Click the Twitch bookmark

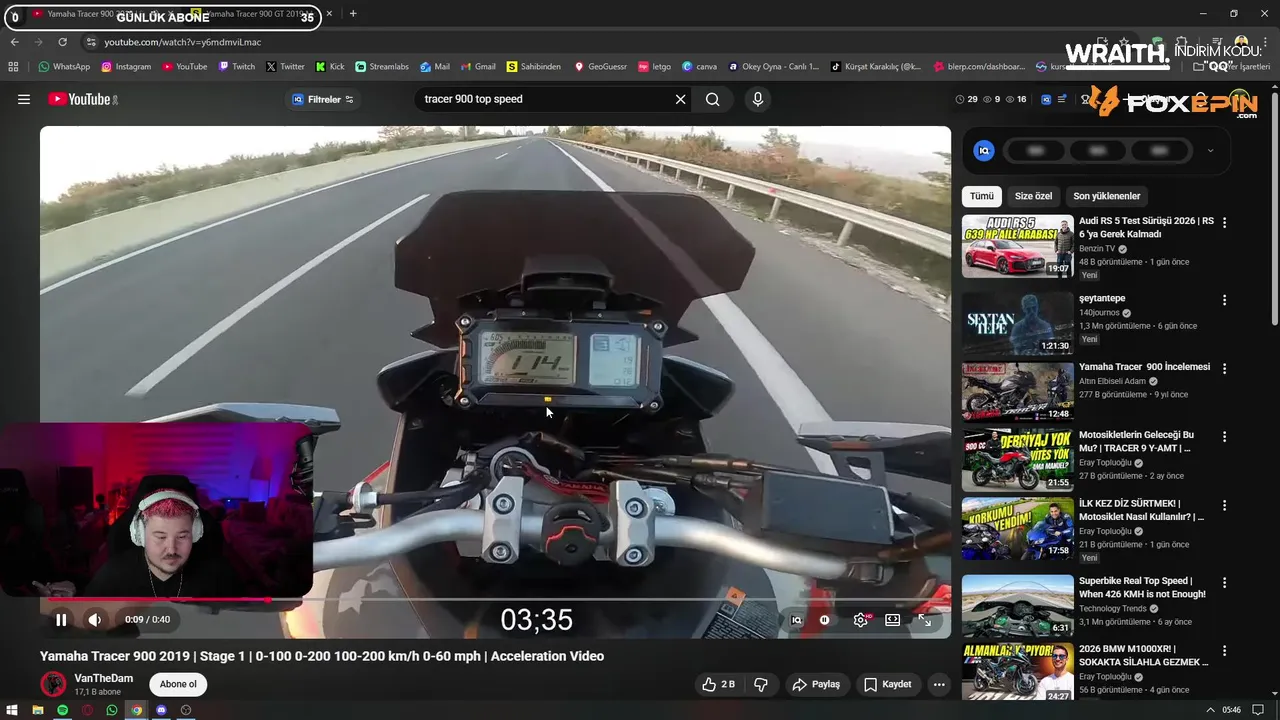coord(236,67)
